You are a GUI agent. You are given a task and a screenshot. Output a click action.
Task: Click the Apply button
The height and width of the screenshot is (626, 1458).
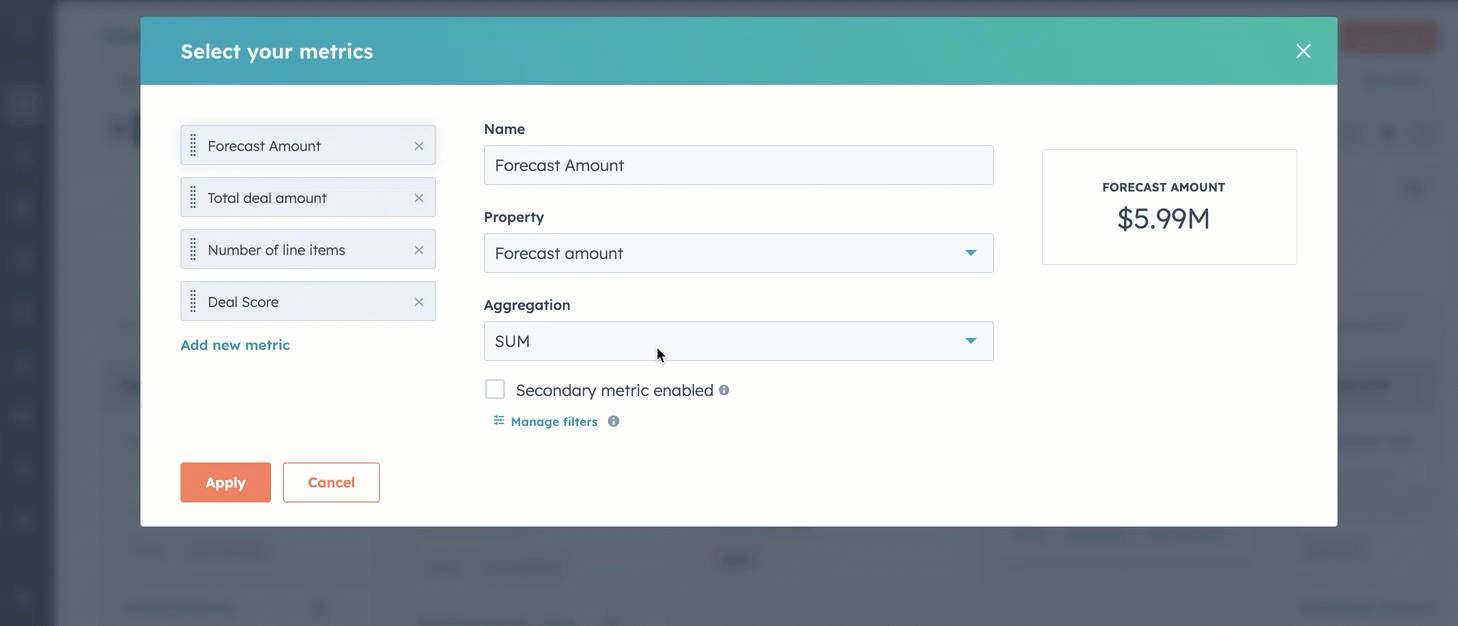(225, 482)
